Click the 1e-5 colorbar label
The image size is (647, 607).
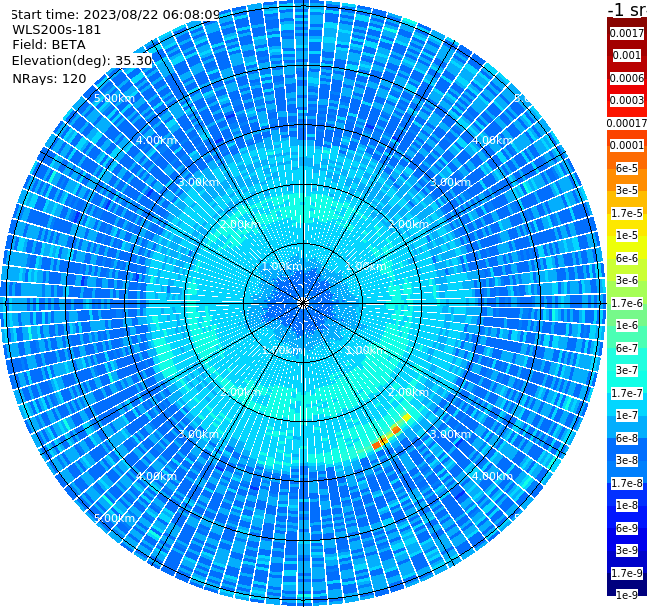[626, 235]
